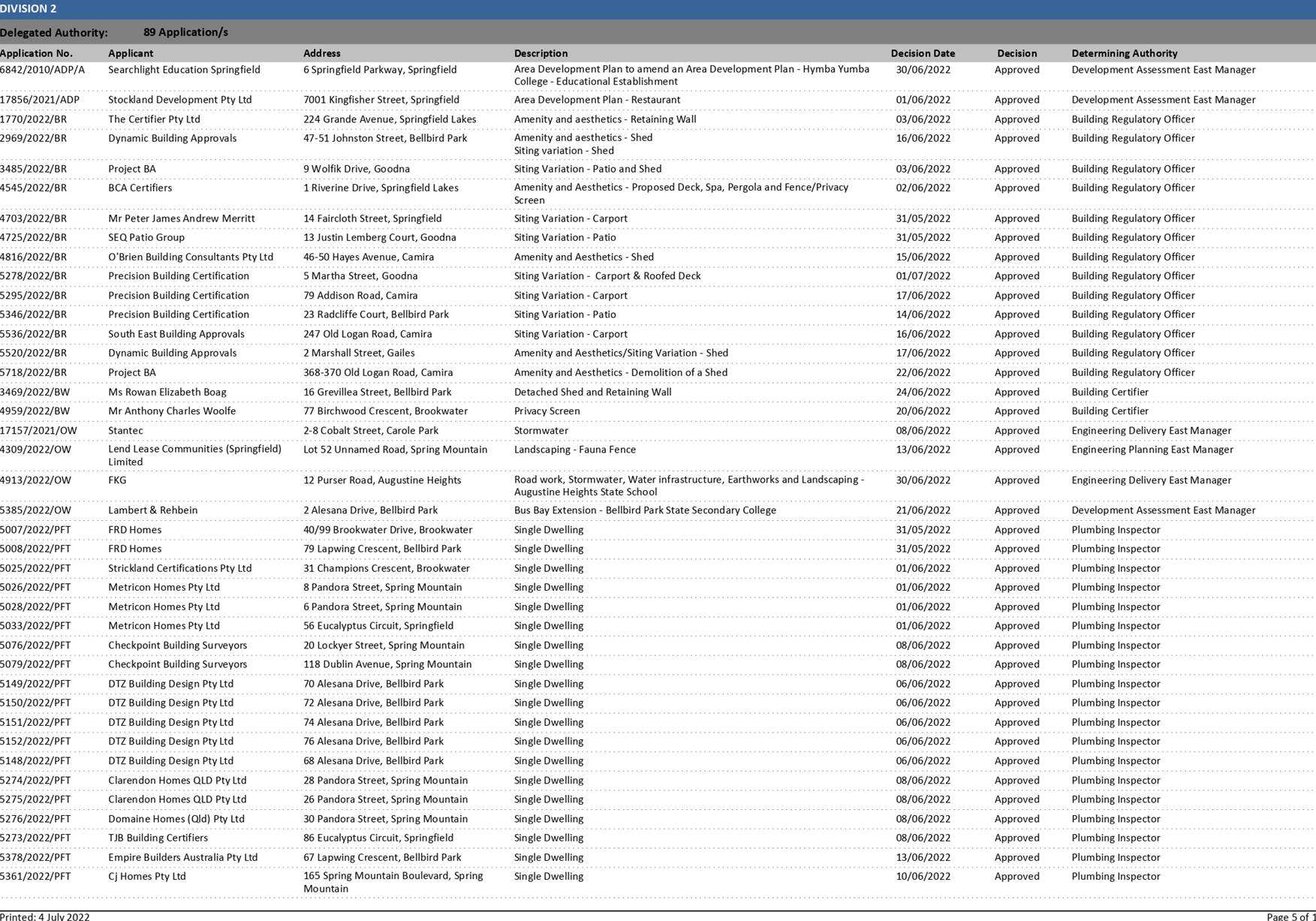Select applicant Lambert & Rehbein
This screenshot has width=1316, height=921.
152,510
